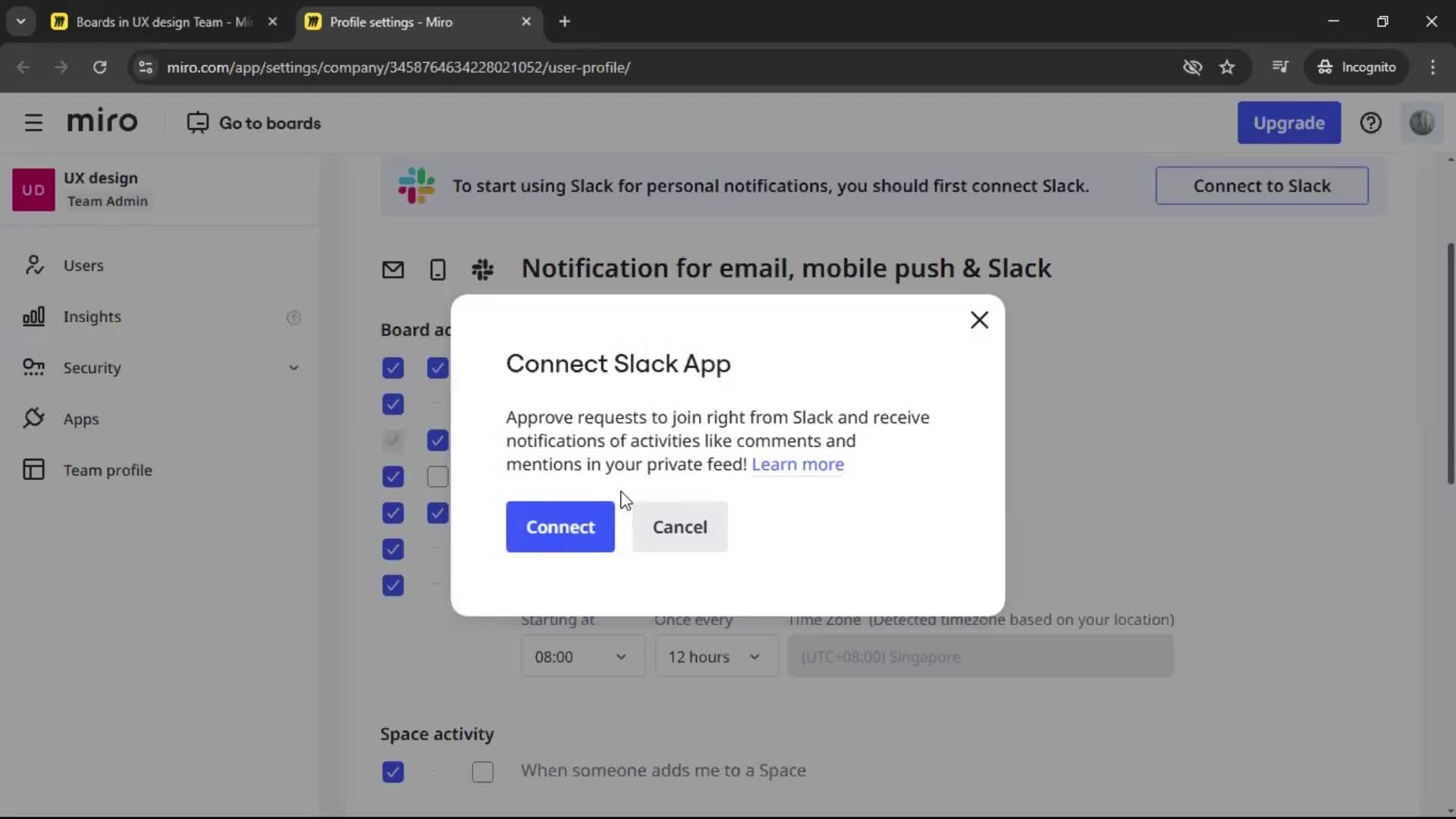Open a new browser tab
This screenshot has width=1456, height=819.
(564, 22)
